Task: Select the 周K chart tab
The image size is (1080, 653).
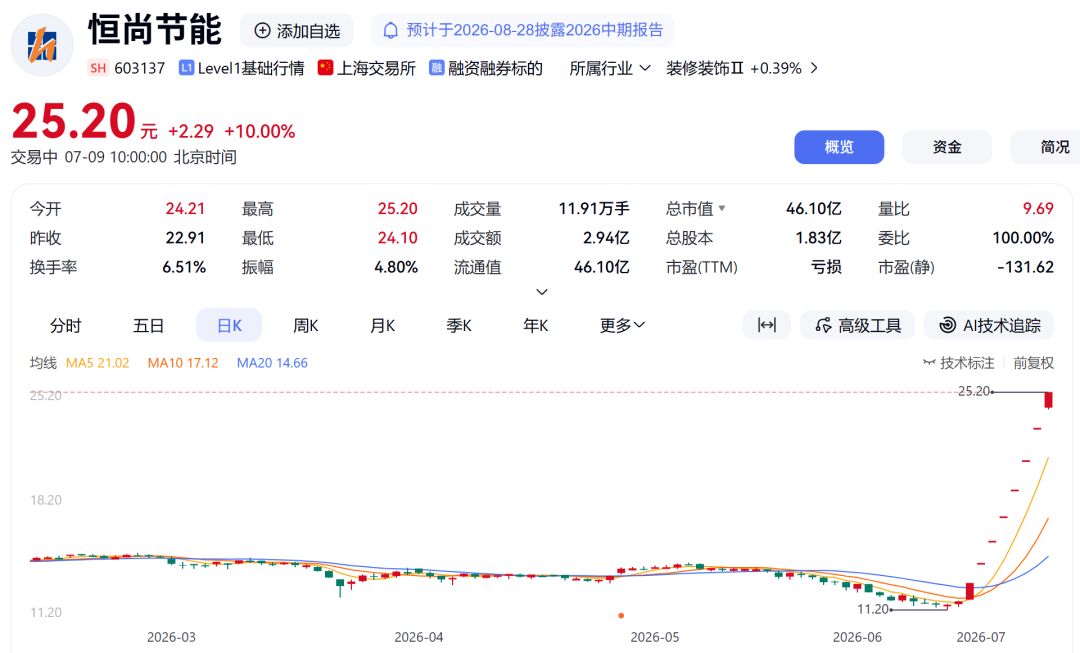Action: pos(306,325)
